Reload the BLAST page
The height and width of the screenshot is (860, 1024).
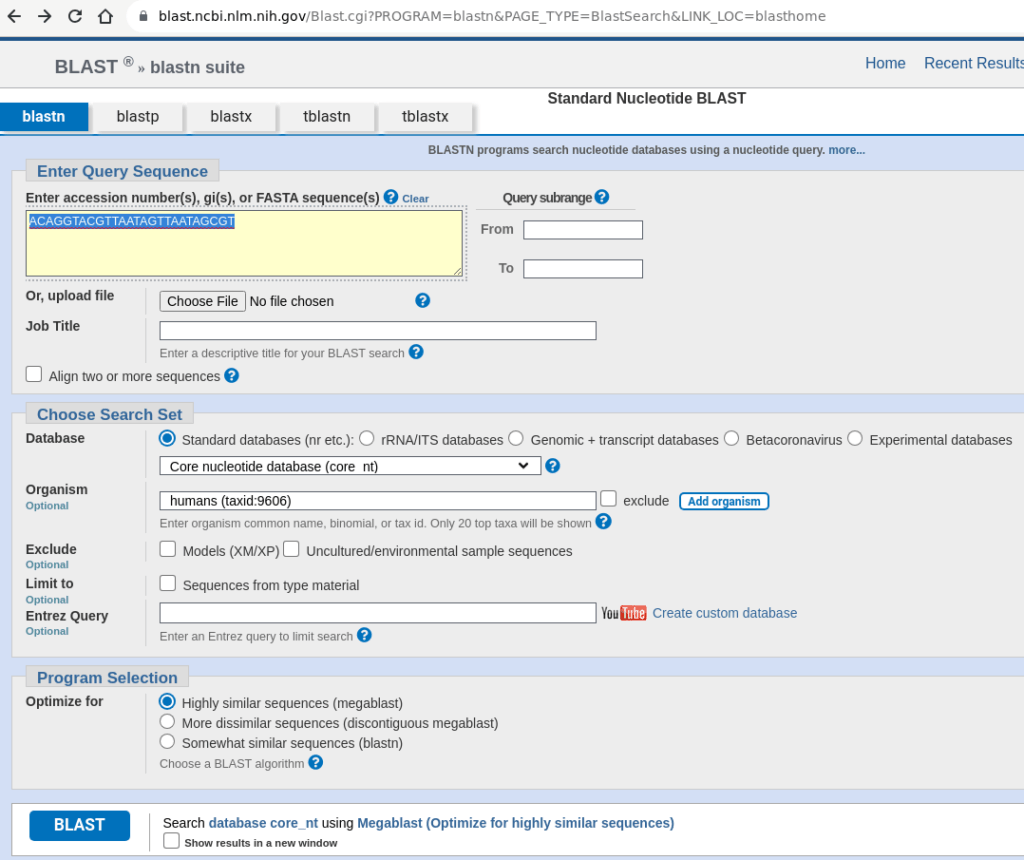click(x=75, y=16)
